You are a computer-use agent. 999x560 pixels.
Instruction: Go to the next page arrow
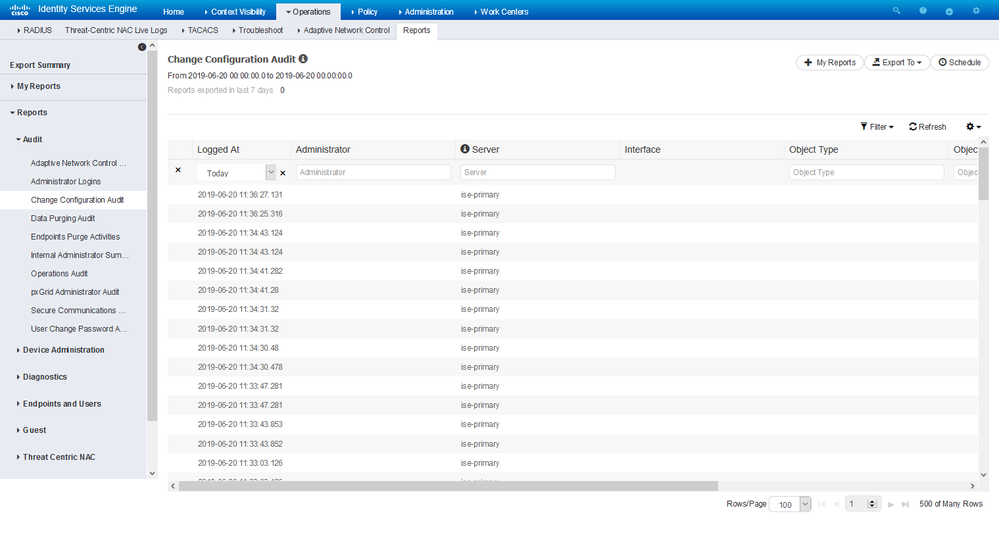891,505
